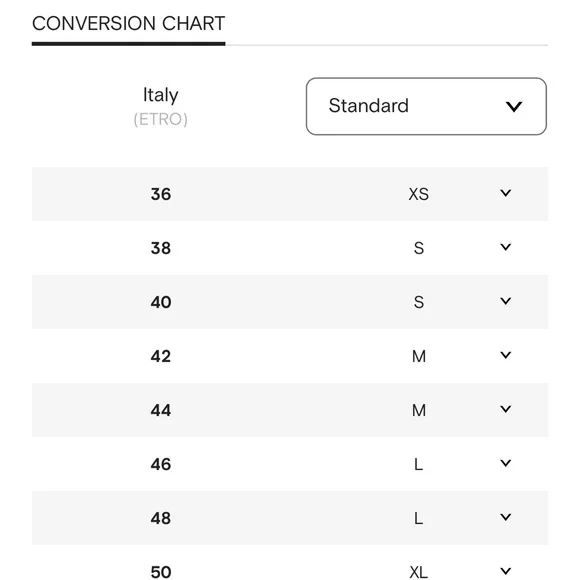Screen dimensions: 580x580
Task: Select the L value in row 46
Action: point(418,464)
